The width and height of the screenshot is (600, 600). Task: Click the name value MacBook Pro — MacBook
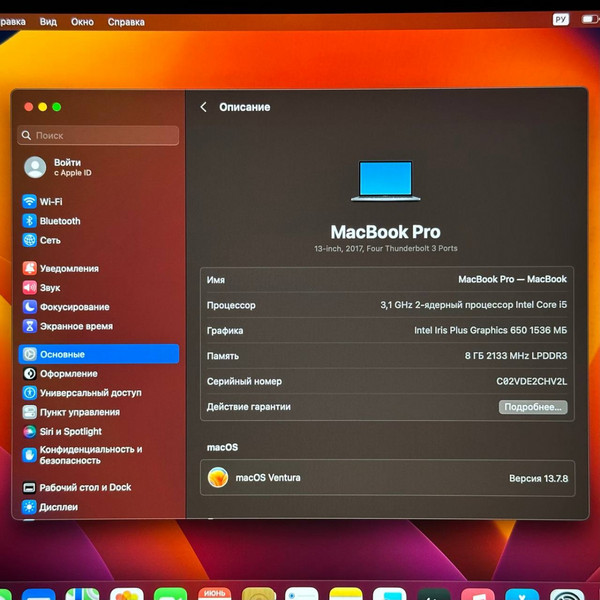(x=512, y=279)
